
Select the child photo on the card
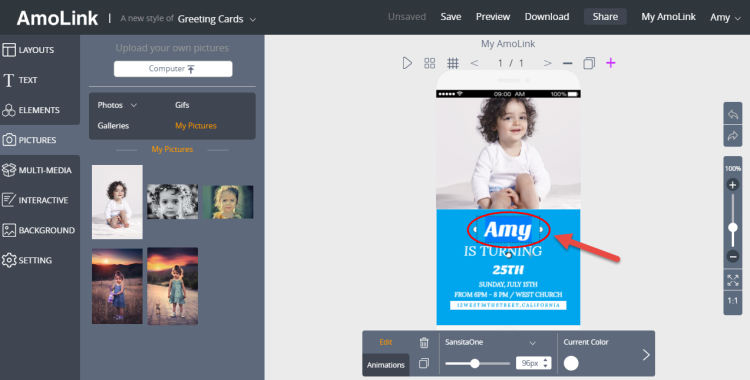508,153
